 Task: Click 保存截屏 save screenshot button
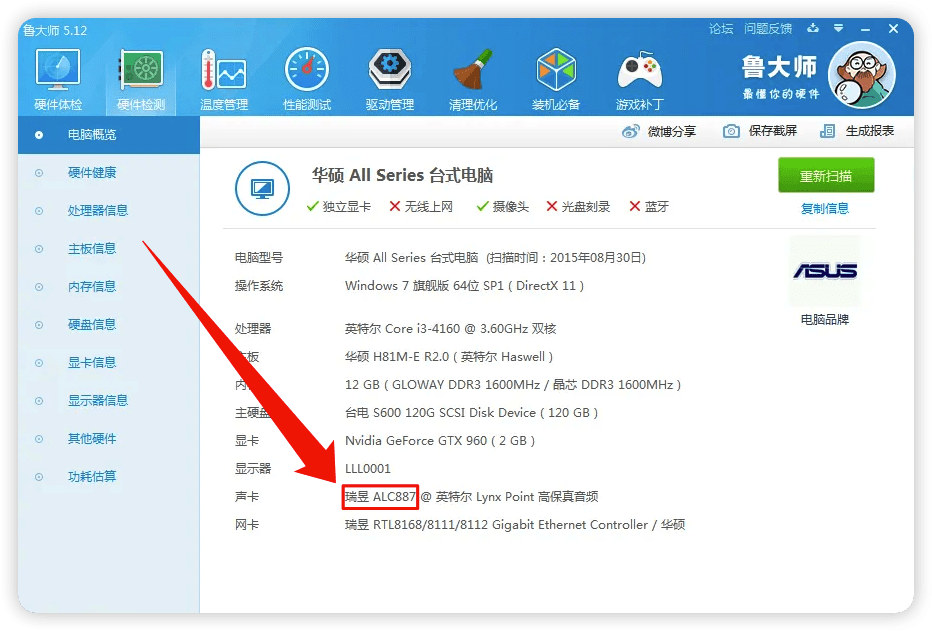pyautogui.click(x=773, y=131)
